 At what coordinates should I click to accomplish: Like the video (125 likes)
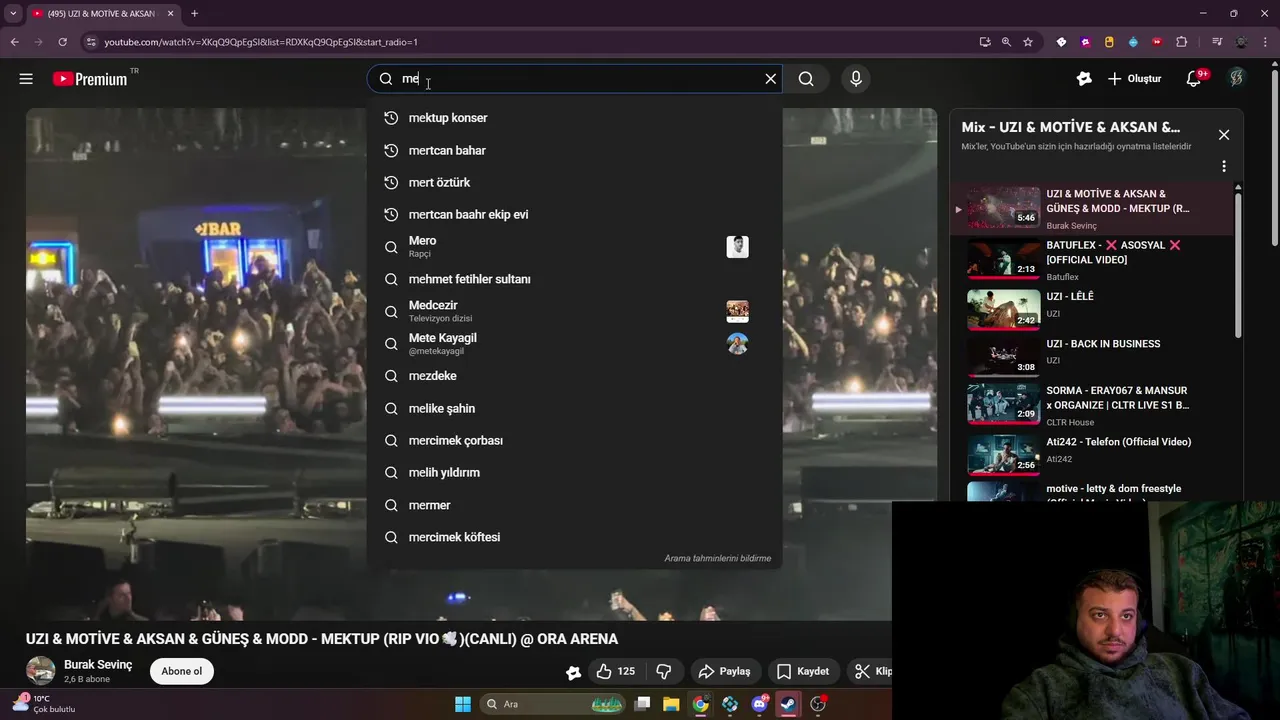tap(616, 671)
